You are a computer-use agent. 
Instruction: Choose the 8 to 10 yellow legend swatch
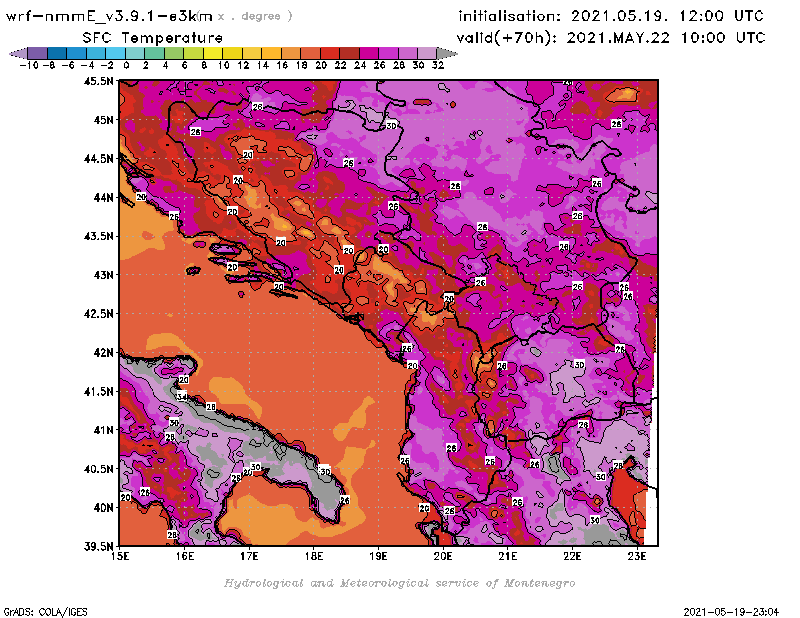213,53
